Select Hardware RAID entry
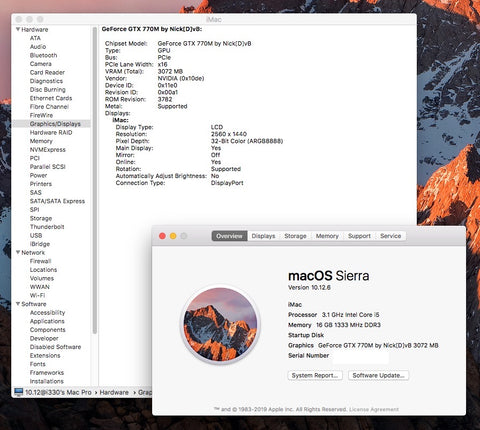The height and width of the screenshot is (430, 480). (51, 132)
